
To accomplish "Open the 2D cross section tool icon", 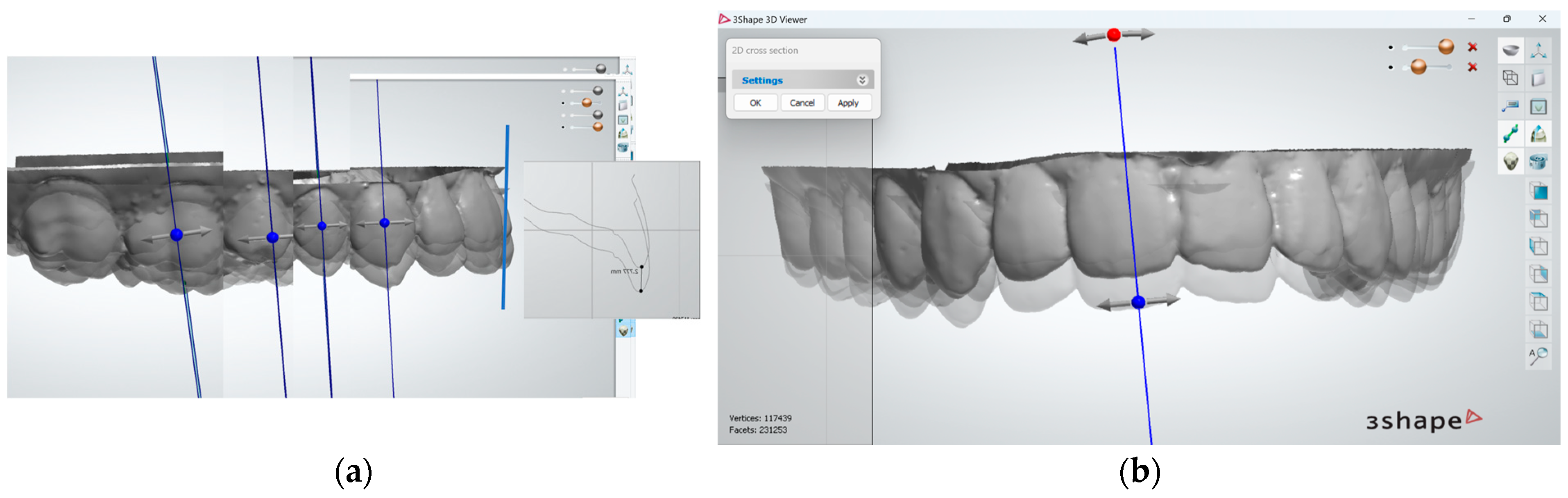I will [x=1538, y=107].
